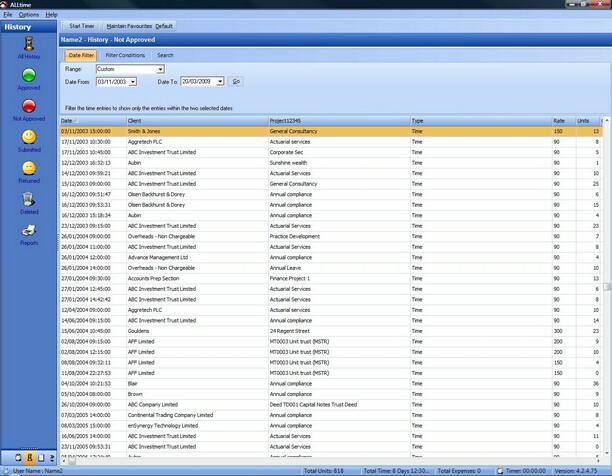Select the Aggretech PLC 17/11/2003 row

(x=331, y=142)
